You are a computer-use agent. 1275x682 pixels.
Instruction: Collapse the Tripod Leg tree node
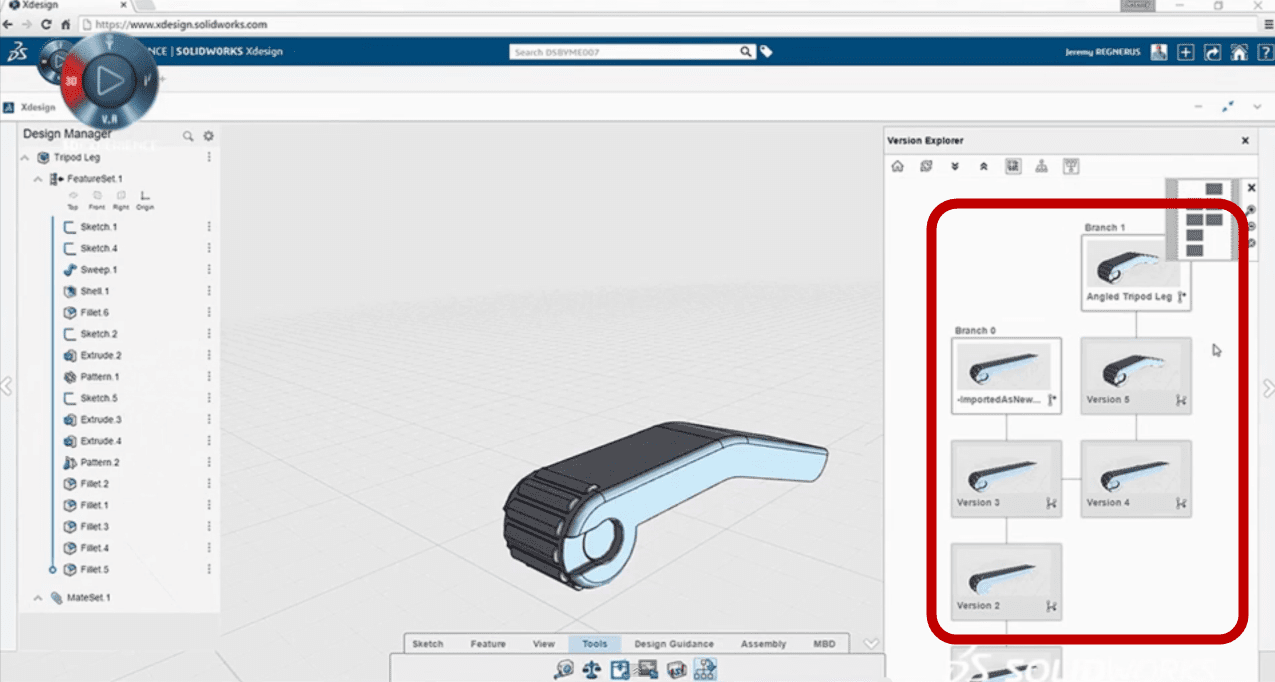25,158
